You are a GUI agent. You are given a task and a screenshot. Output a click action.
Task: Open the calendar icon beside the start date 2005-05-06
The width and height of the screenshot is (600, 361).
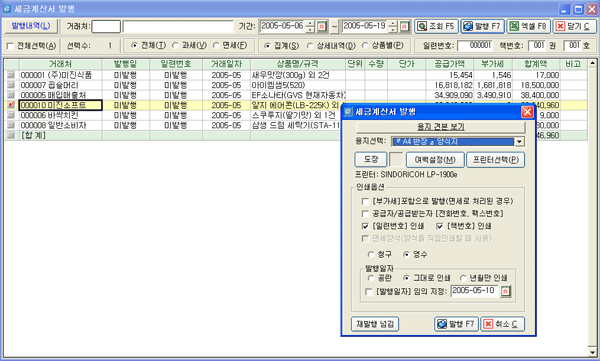(321, 26)
